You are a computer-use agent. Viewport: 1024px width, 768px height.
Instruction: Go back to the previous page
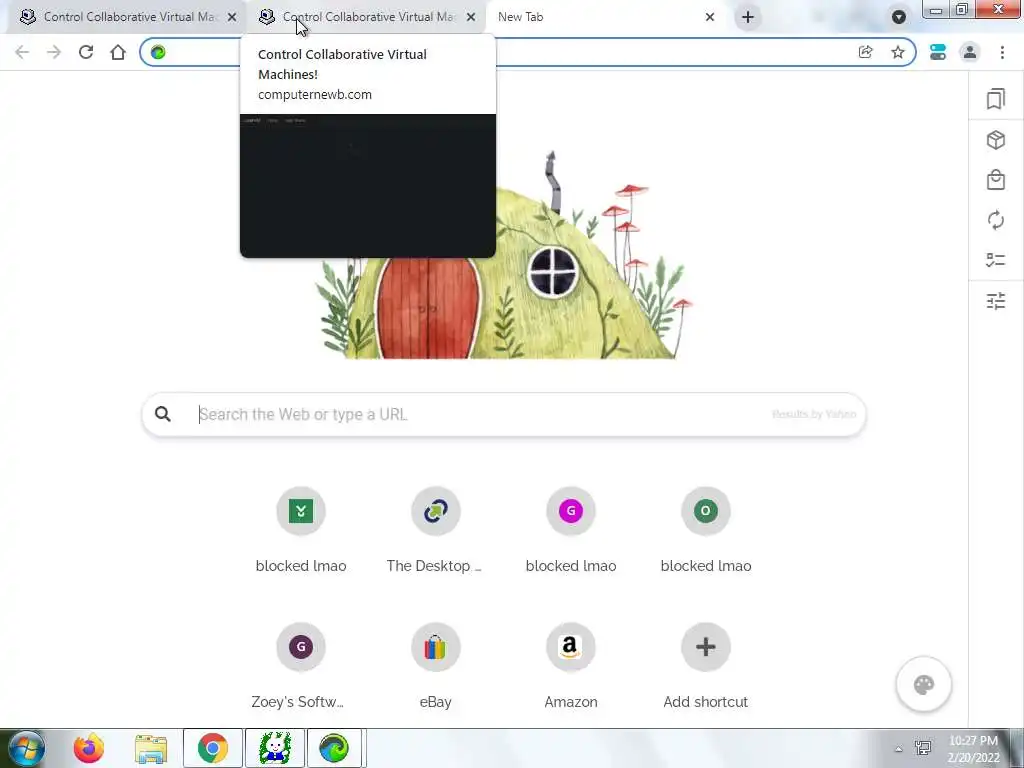(22, 52)
